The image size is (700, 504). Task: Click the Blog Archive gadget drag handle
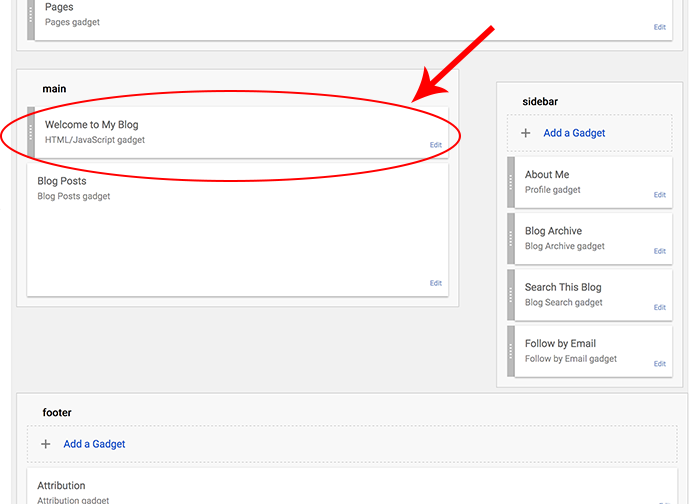coord(512,237)
